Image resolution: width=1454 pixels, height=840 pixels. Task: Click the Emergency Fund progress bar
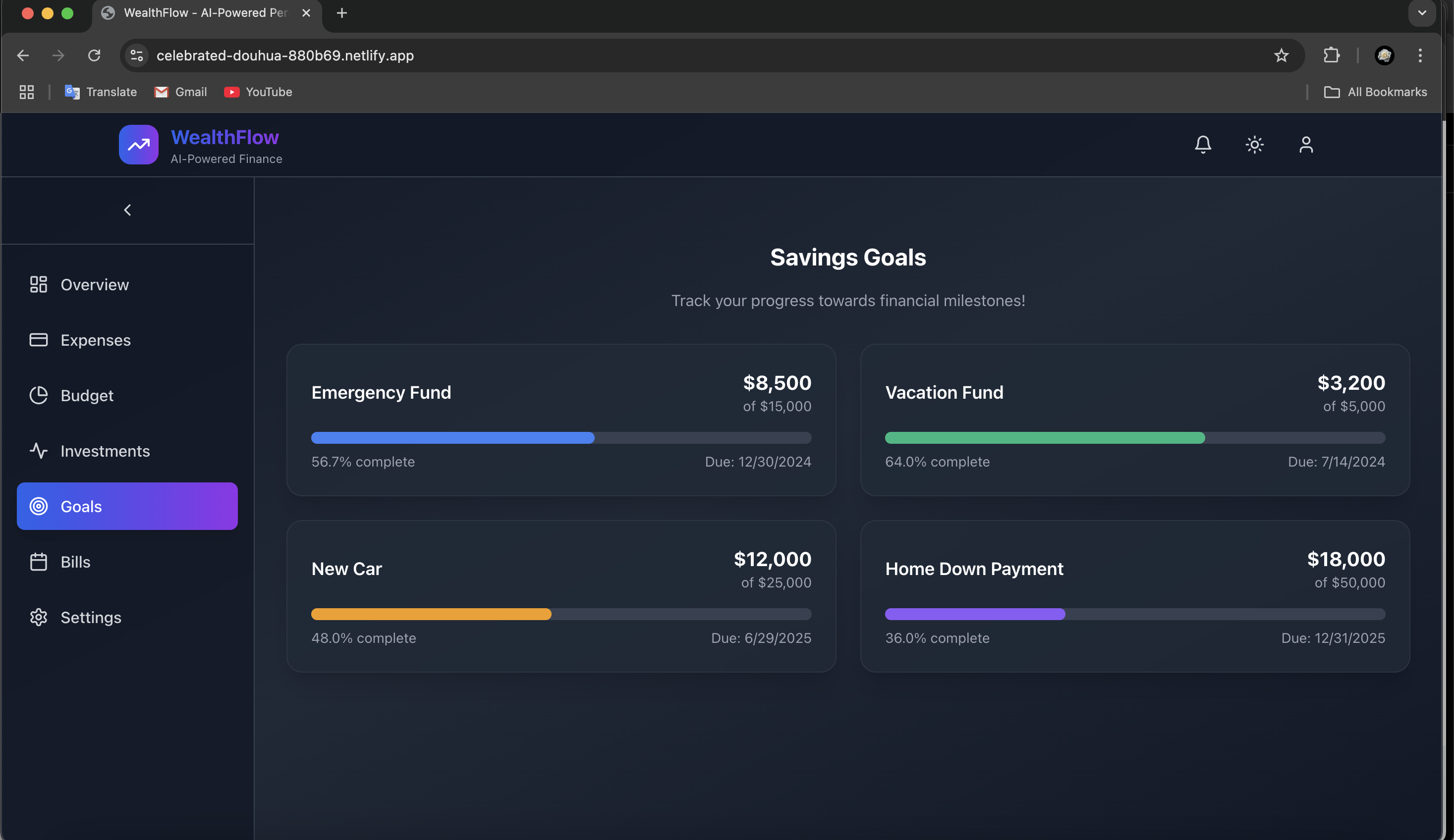click(x=561, y=438)
